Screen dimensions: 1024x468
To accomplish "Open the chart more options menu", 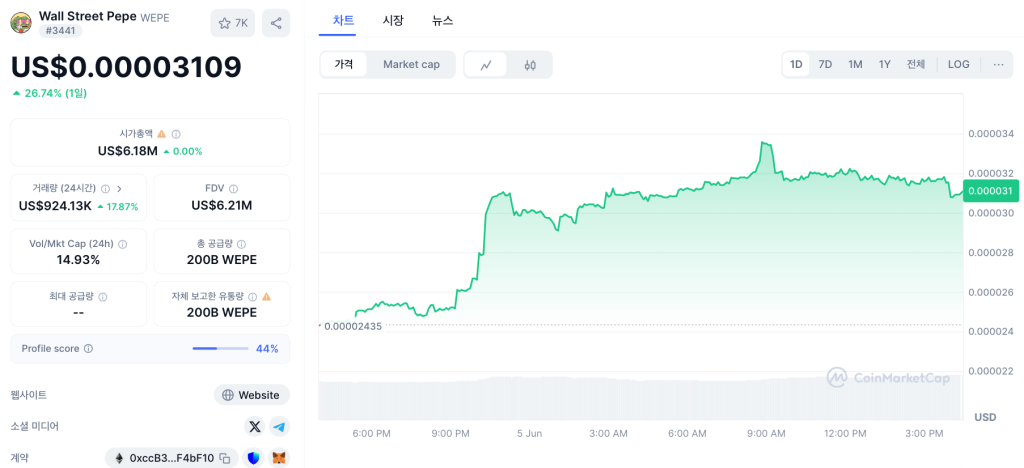I will tap(999, 65).
